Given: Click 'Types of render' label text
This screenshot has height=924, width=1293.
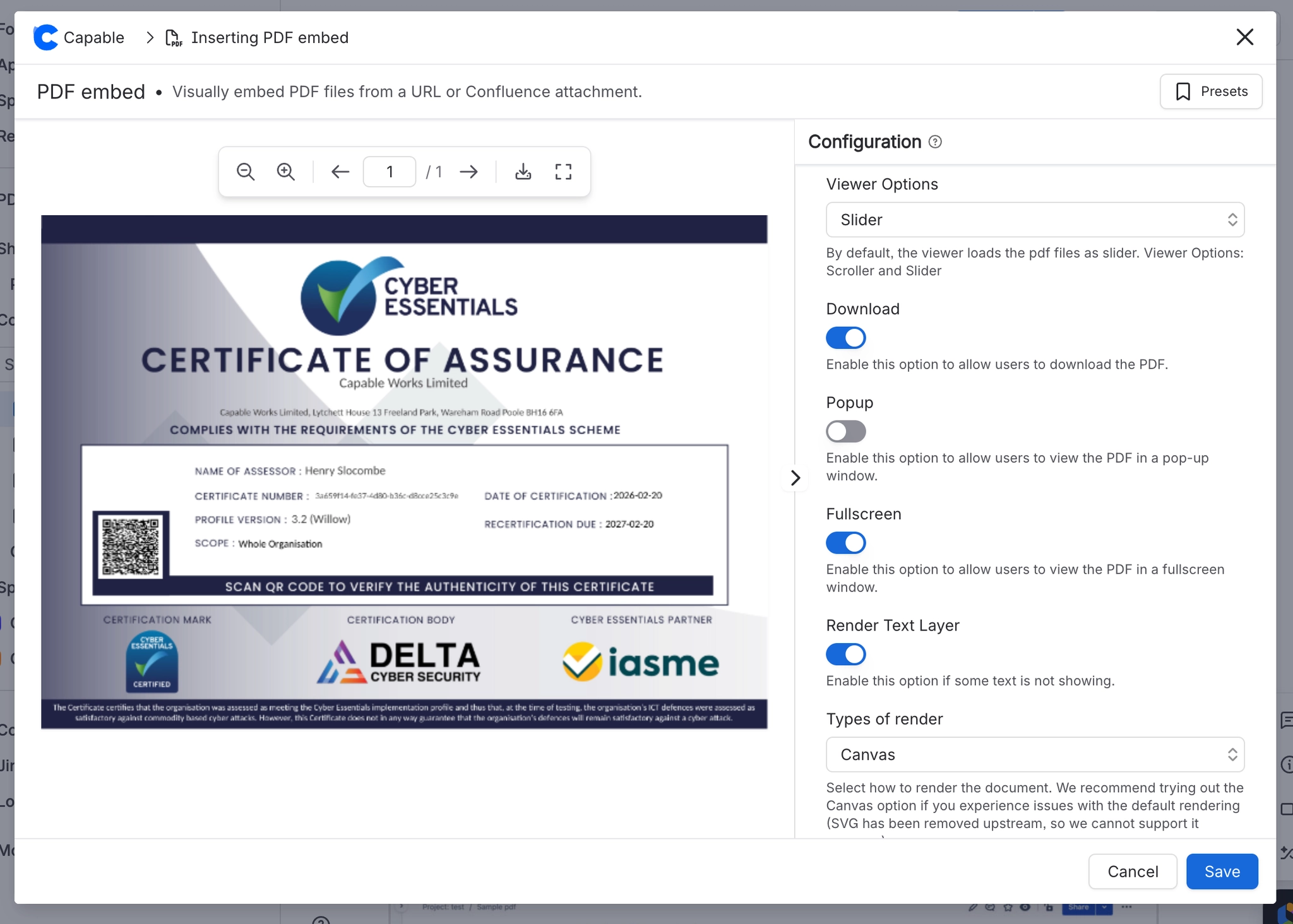Looking at the screenshot, I should click(x=885, y=719).
